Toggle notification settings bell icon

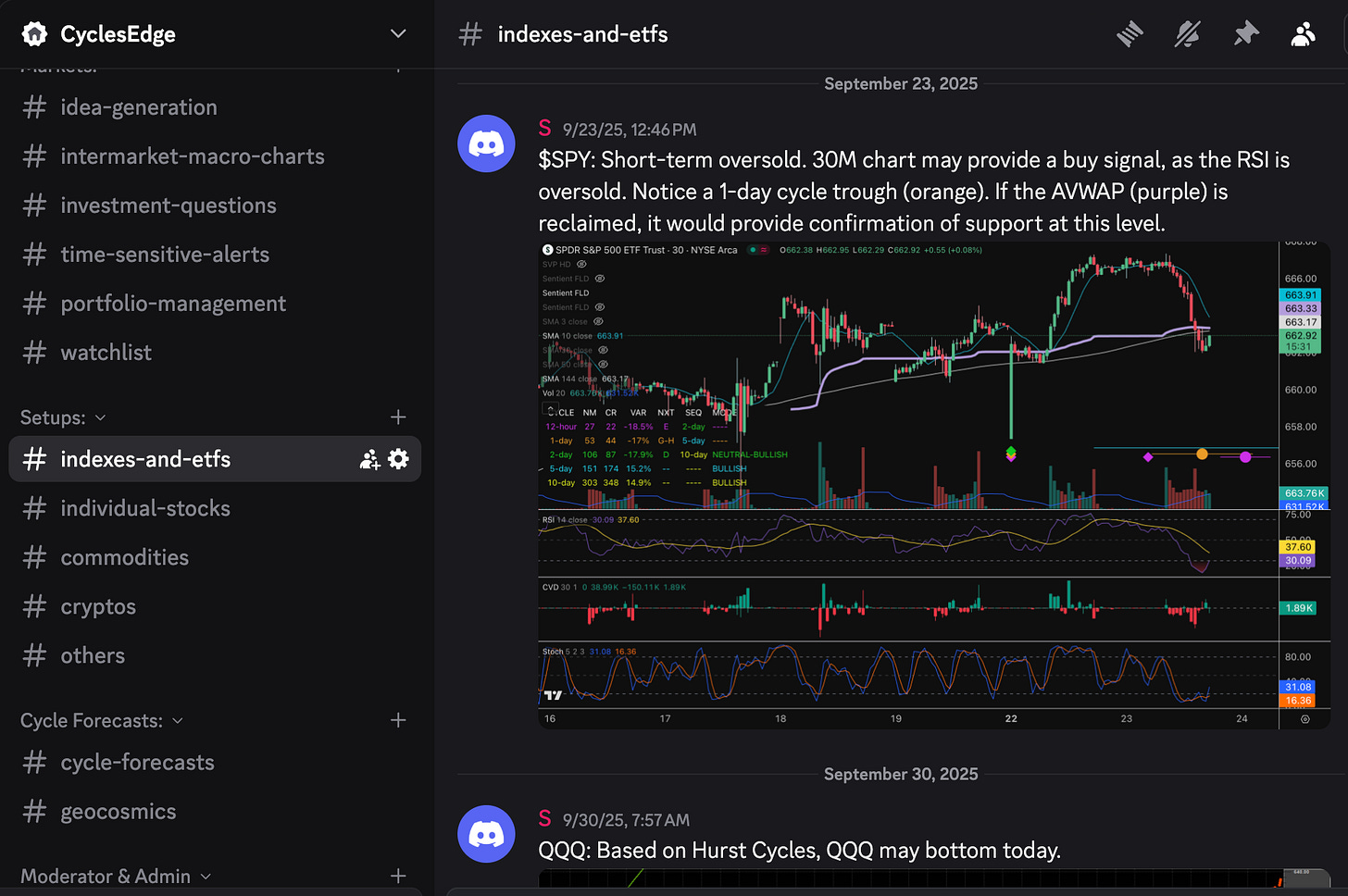tap(1187, 35)
